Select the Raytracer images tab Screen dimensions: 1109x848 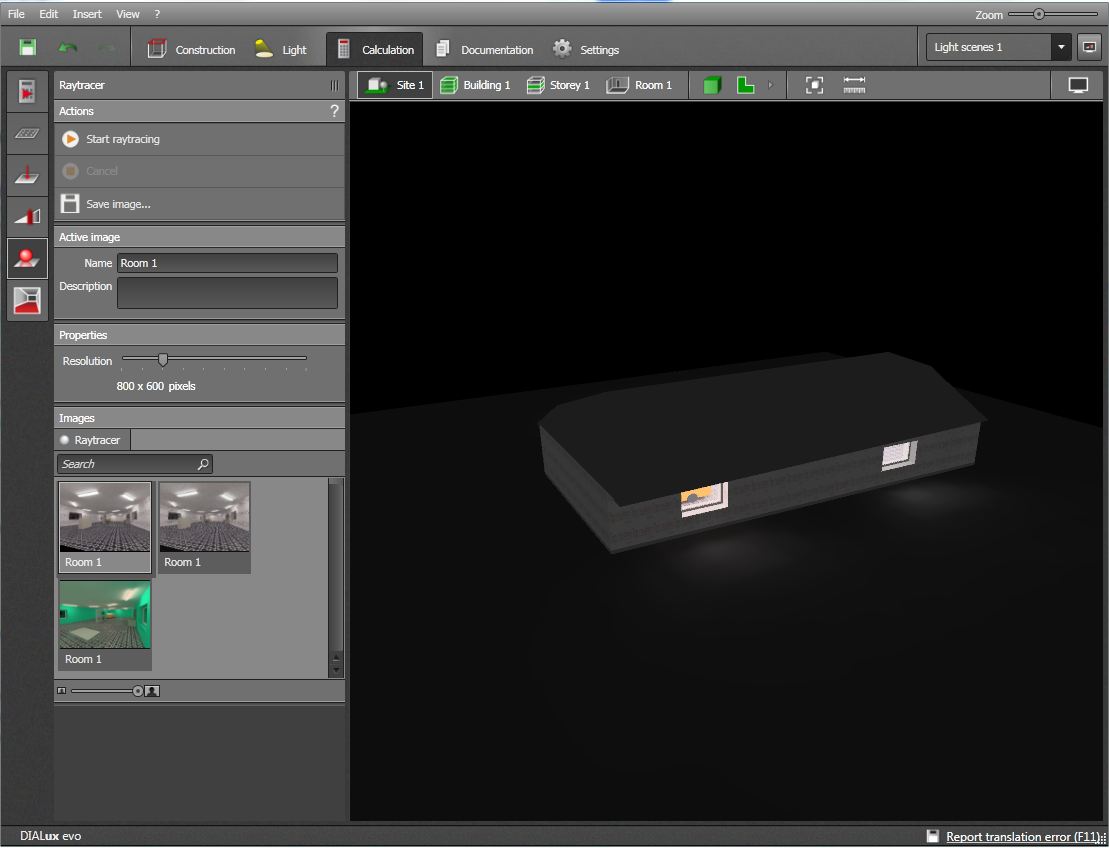[x=92, y=440]
